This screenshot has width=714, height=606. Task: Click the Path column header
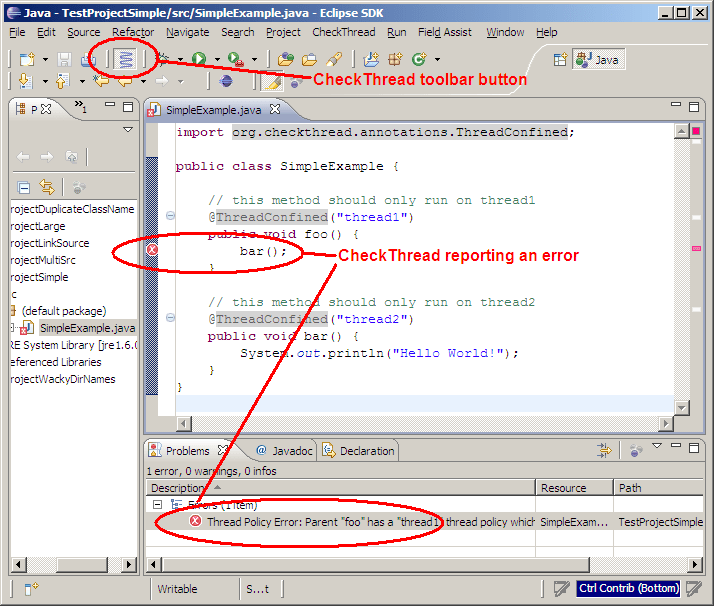[658, 488]
